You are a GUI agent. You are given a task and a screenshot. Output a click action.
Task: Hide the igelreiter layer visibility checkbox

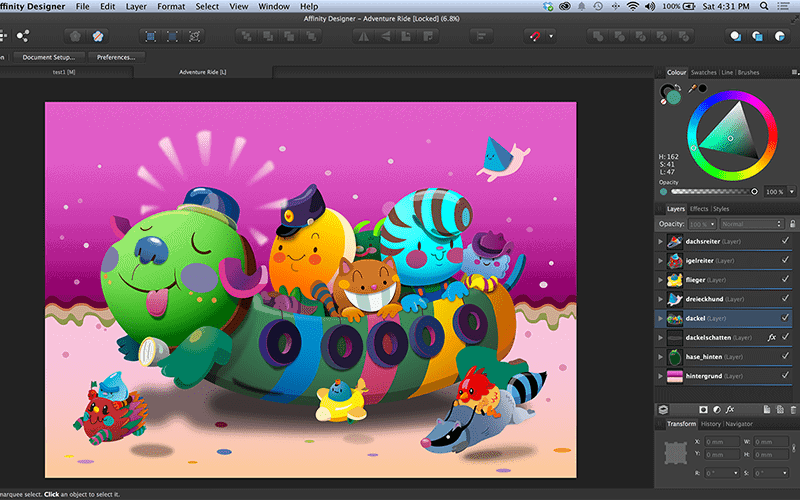click(785, 260)
